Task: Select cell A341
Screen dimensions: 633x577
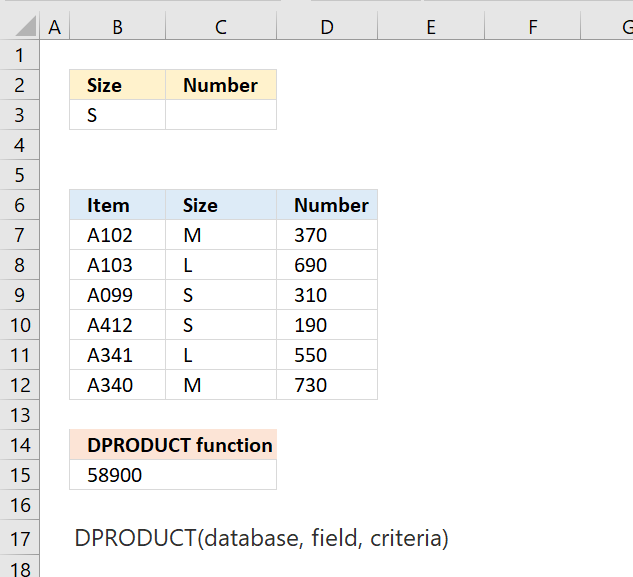Action: [117, 355]
